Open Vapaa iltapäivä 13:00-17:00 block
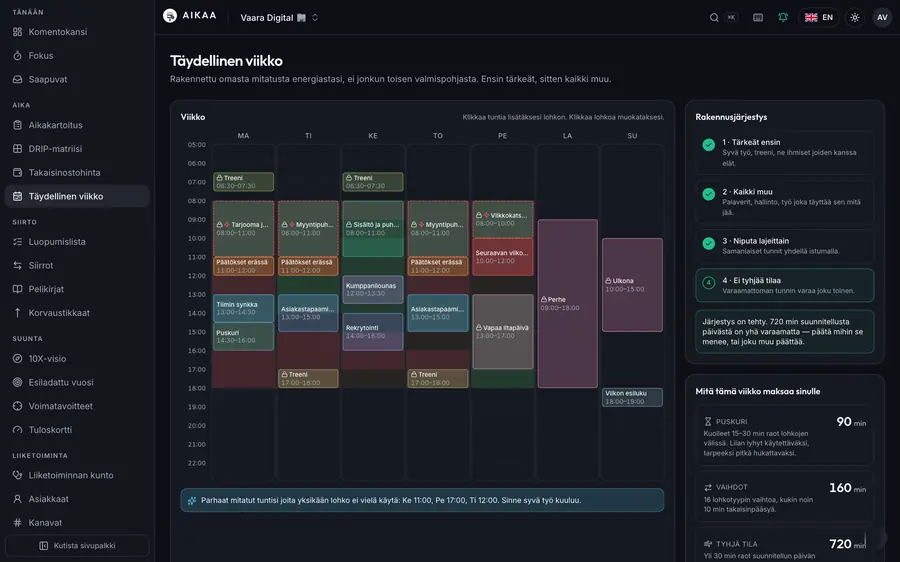900x562 pixels. (x=503, y=332)
